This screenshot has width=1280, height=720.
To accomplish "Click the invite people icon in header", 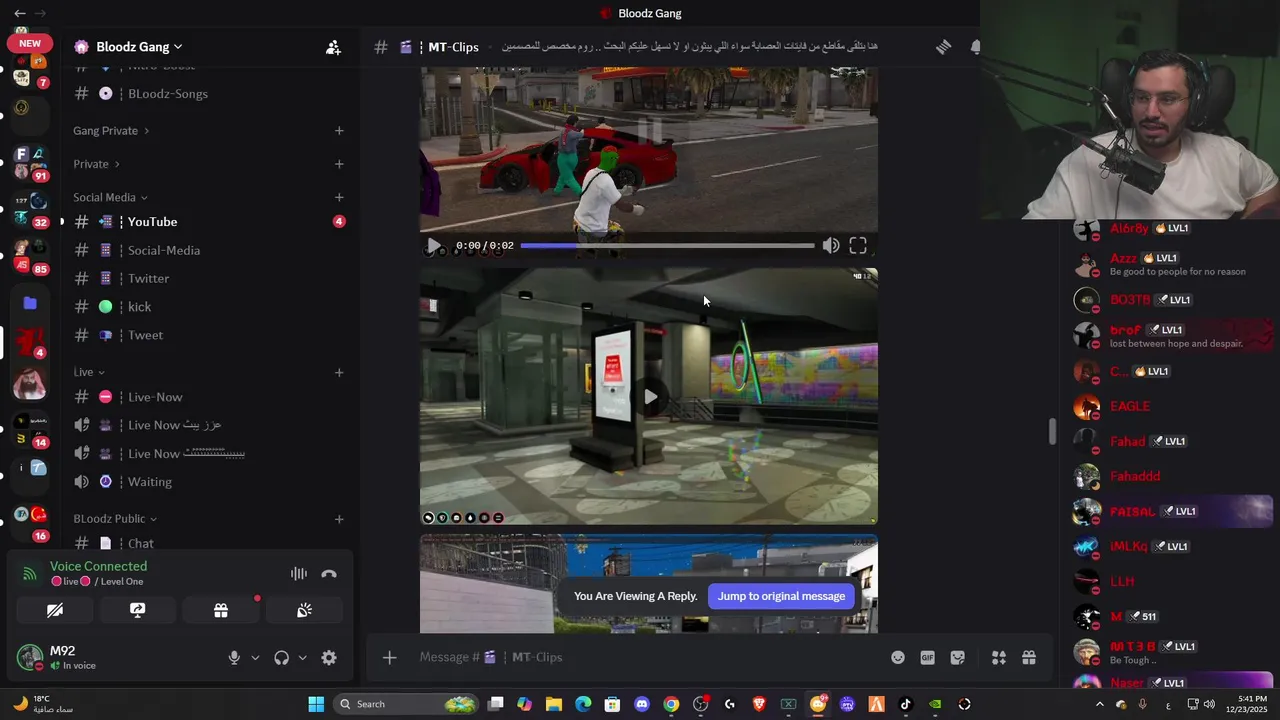I will click(x=333, y=47).
